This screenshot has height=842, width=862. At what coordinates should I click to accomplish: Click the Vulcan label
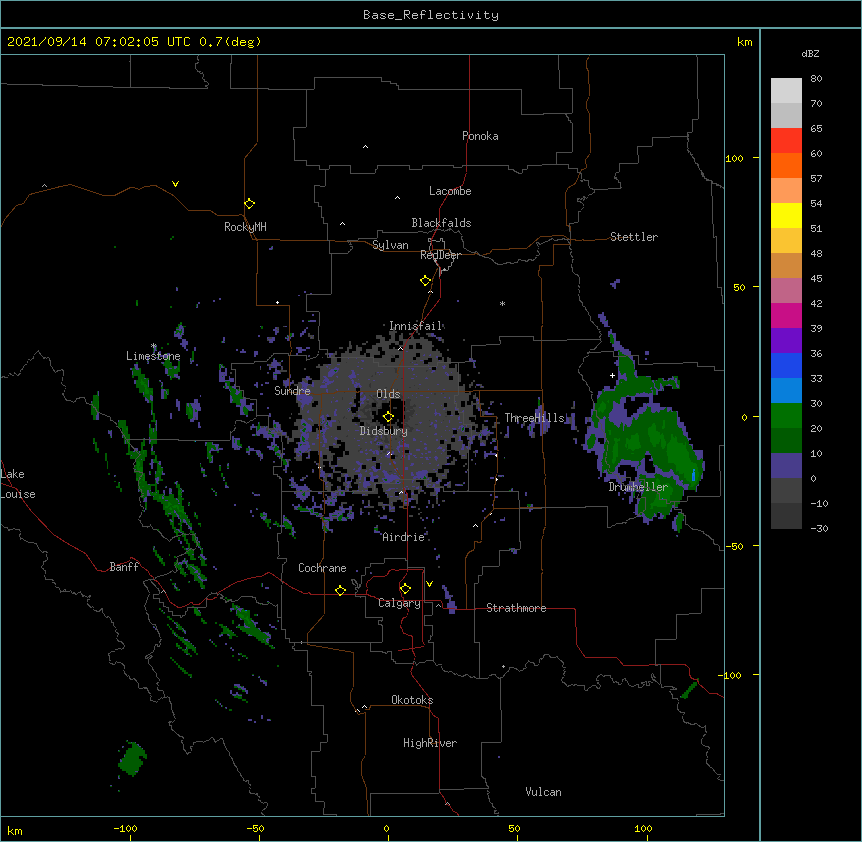(x=543, y=792)
